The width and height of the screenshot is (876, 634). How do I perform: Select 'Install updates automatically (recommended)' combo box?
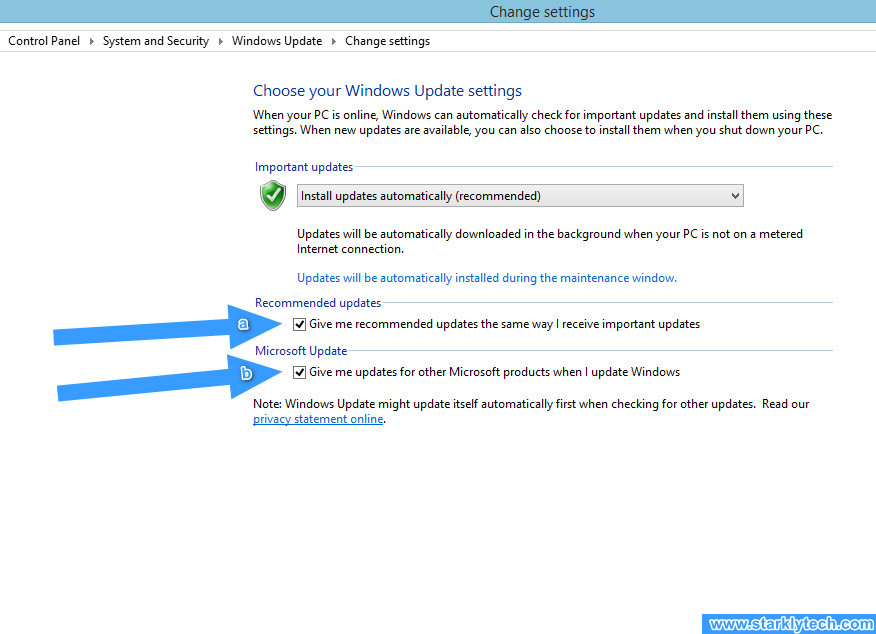click(520, 195)
